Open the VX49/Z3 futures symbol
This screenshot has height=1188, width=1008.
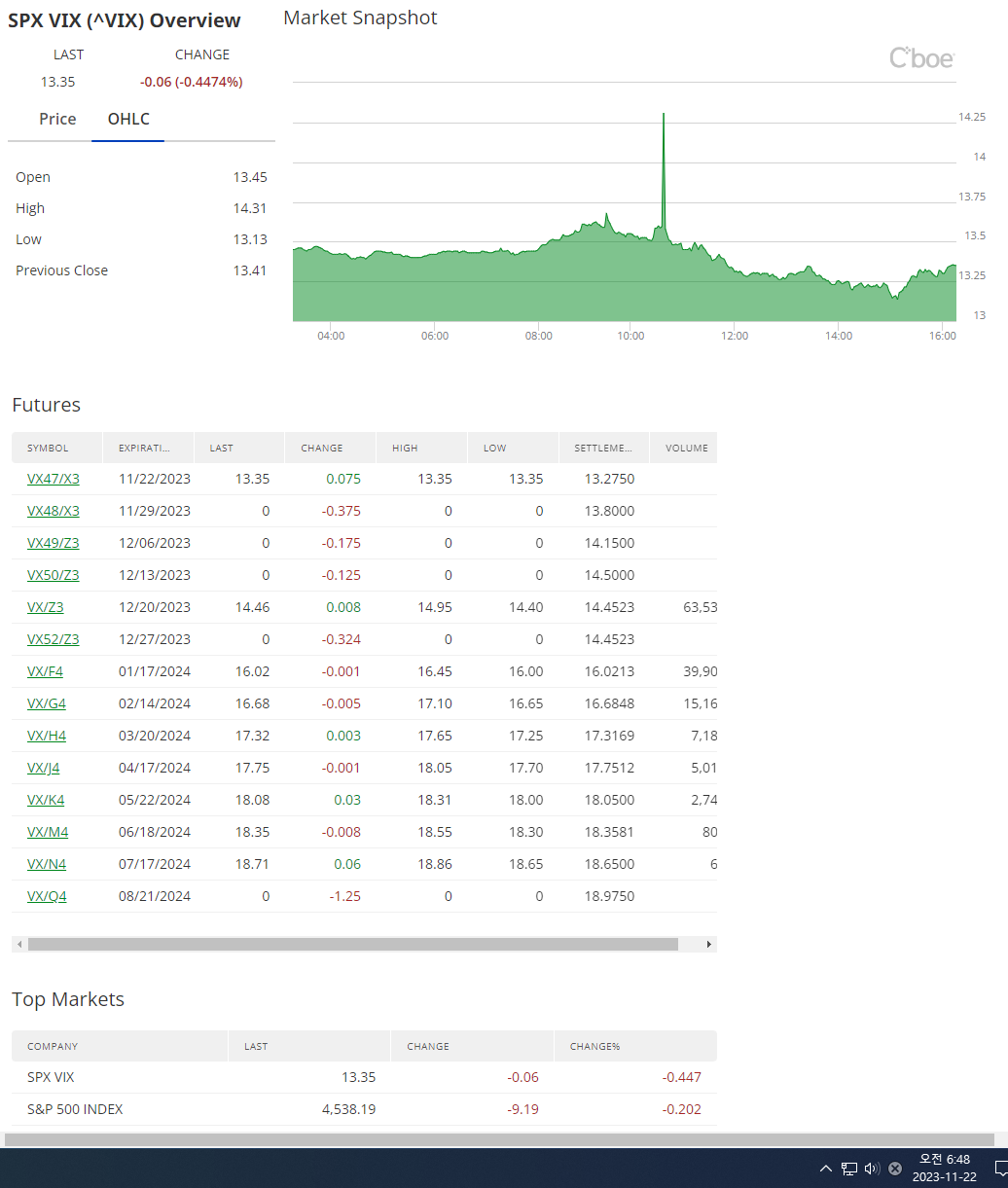pos(54,543)
